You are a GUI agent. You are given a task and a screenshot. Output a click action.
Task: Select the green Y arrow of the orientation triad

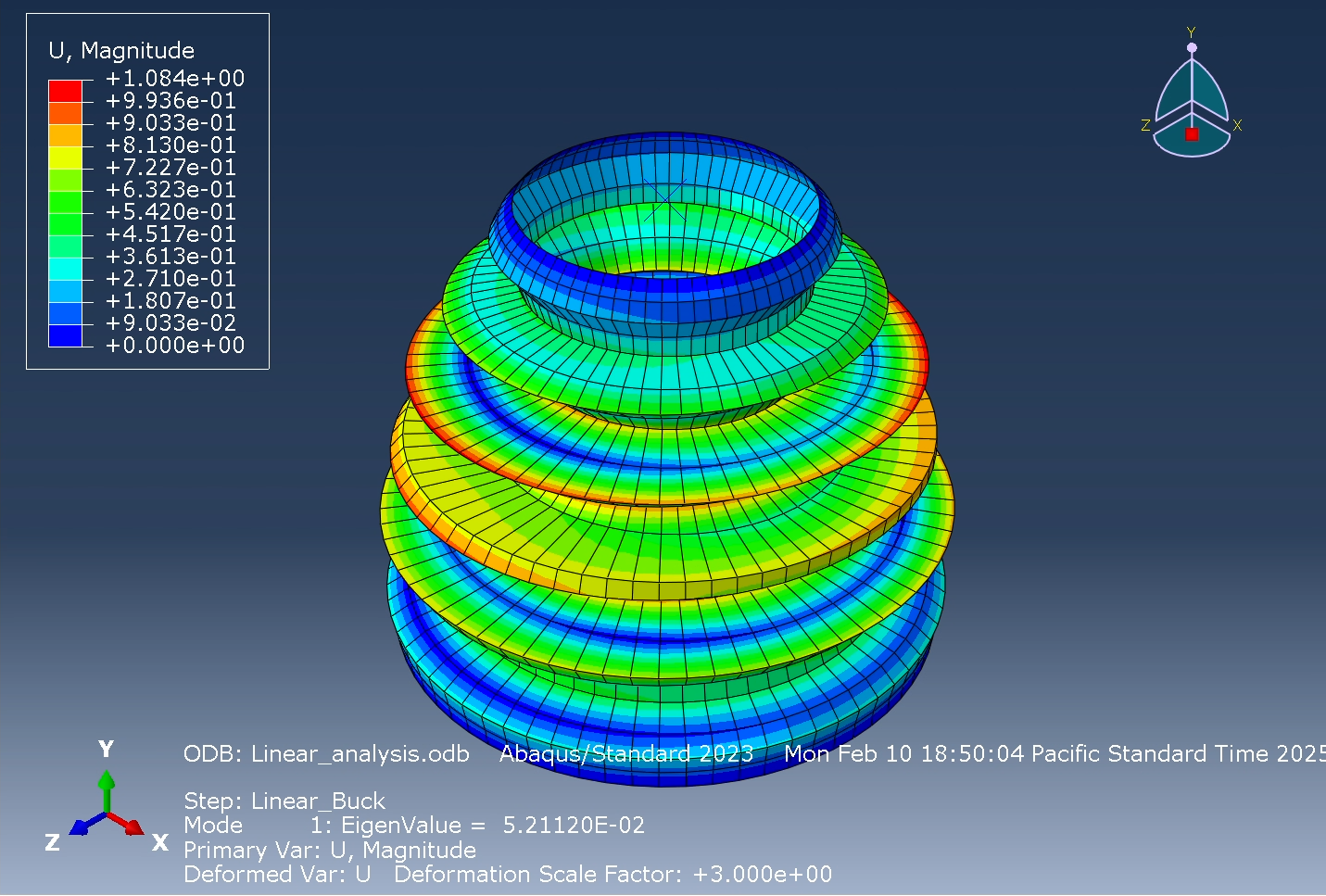coord(107,783)
